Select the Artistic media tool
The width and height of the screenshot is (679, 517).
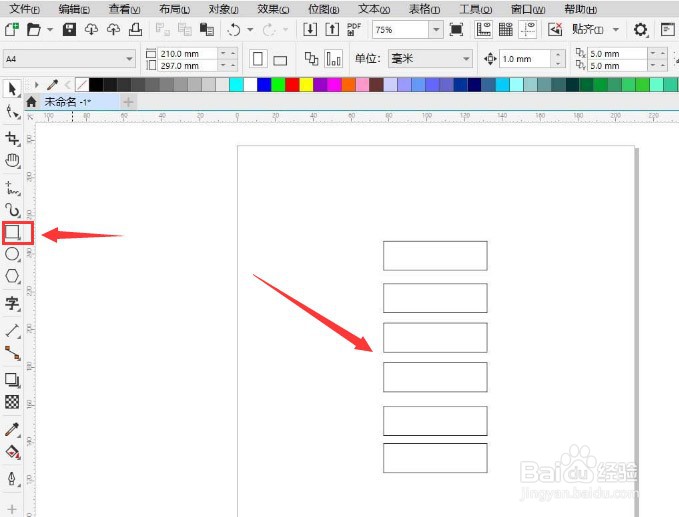click(x=12, y=210)
